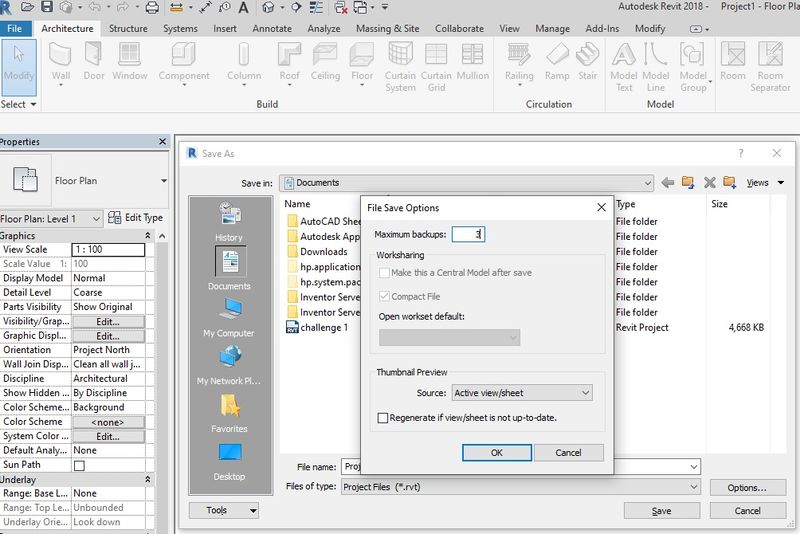Select the Wall tool in ribbon
The image size is (800, 534).
(60, 63)
